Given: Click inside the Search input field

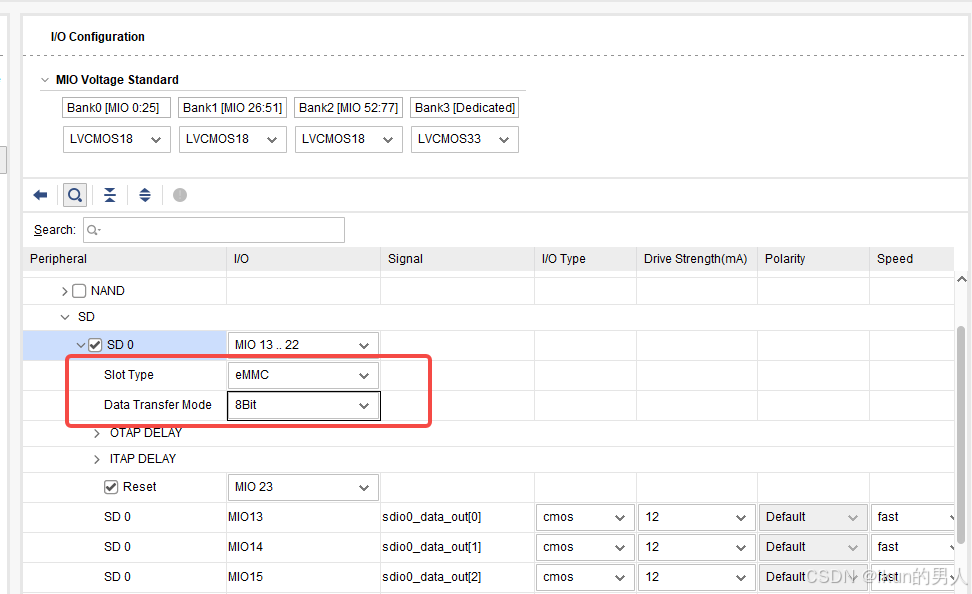Looking at the screenshot, I should pos(220,230).
